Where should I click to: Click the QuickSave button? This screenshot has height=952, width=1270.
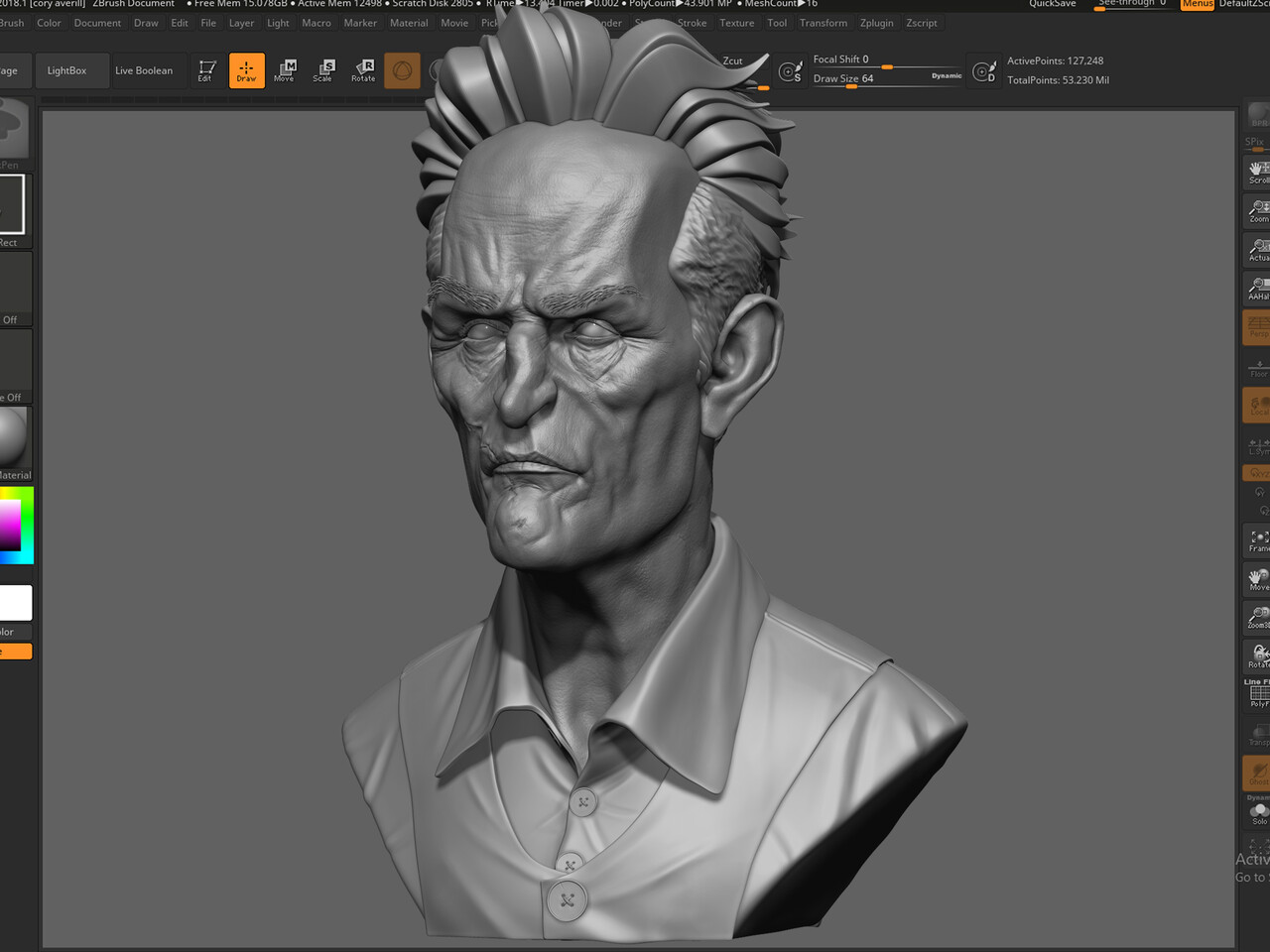point(1053,4)
